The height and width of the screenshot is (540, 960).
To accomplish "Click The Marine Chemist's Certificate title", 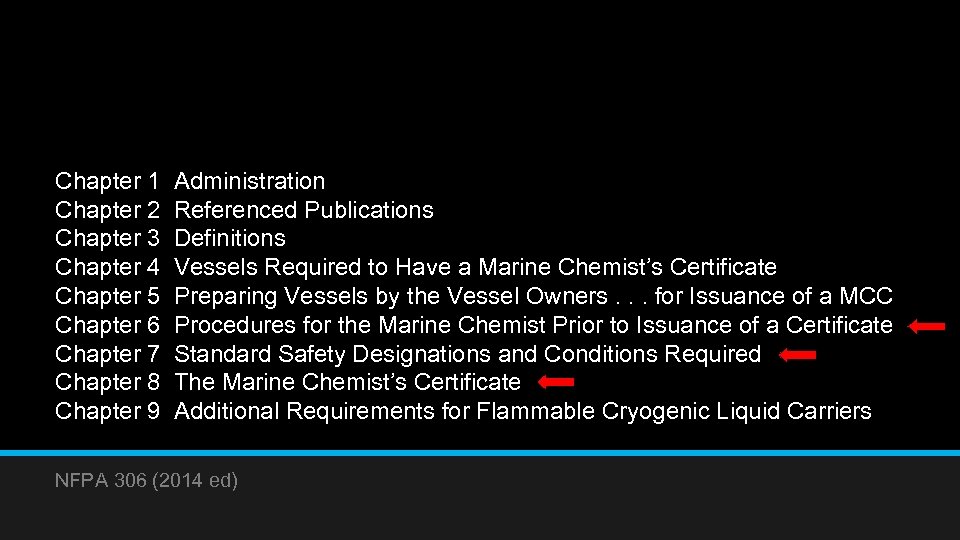I will pos(347,382).
